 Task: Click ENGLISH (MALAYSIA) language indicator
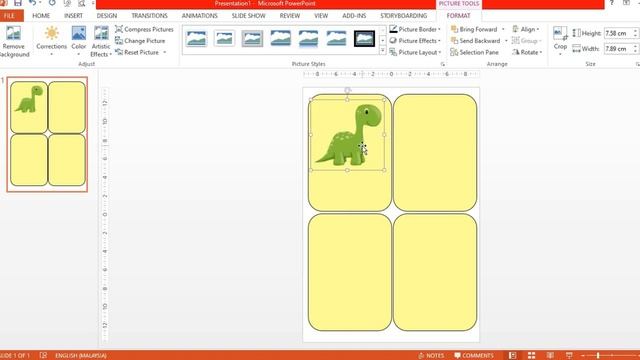point(81,356)
